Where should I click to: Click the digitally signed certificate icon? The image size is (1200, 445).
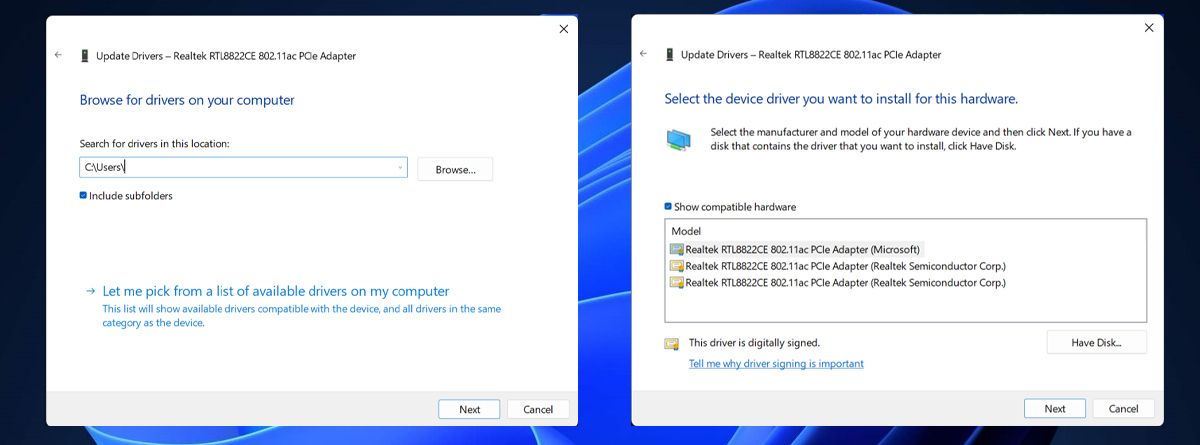point(673,343)
